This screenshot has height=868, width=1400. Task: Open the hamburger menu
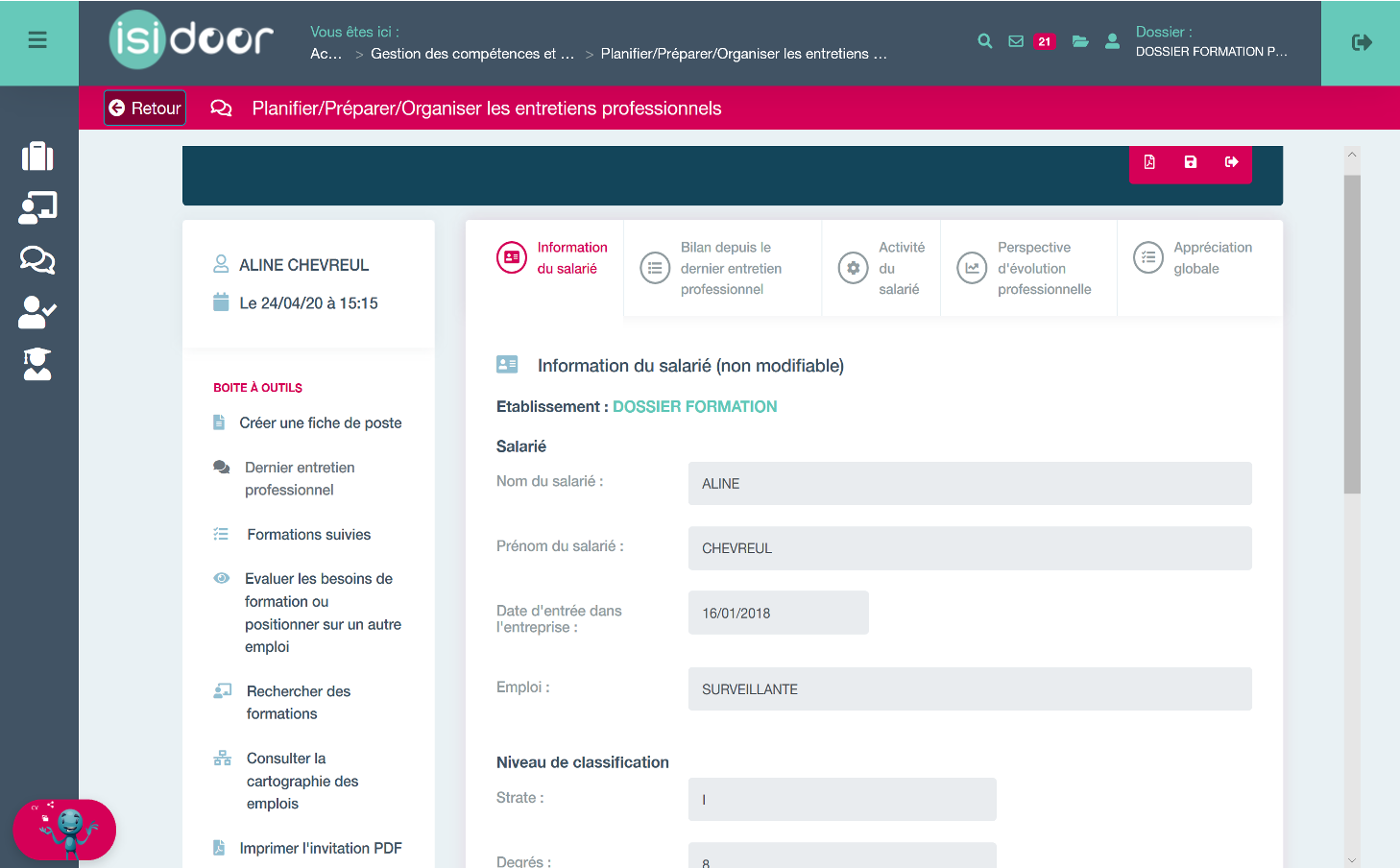pos(37,40)
